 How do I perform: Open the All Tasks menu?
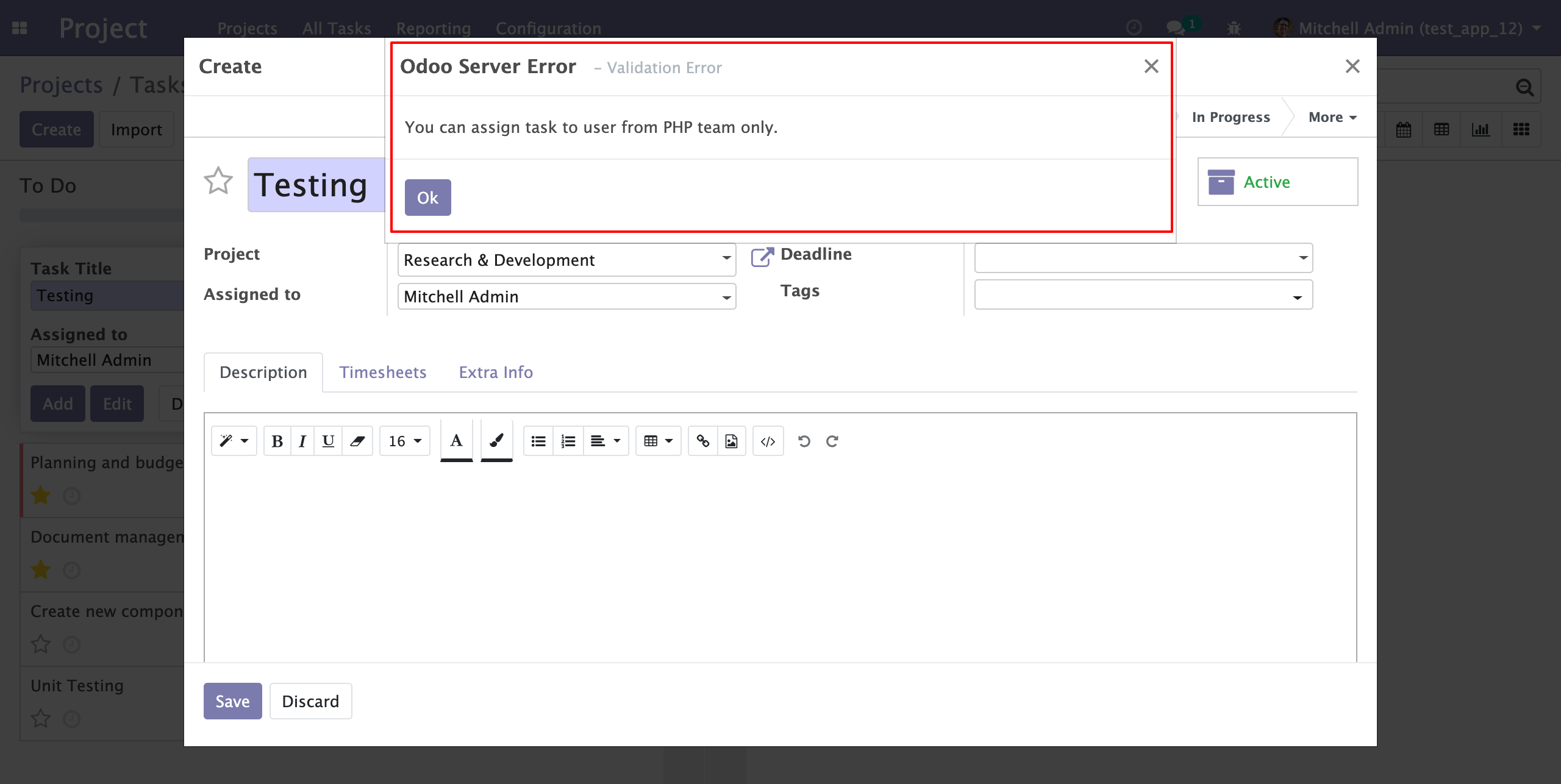click(x=337, y=28)
